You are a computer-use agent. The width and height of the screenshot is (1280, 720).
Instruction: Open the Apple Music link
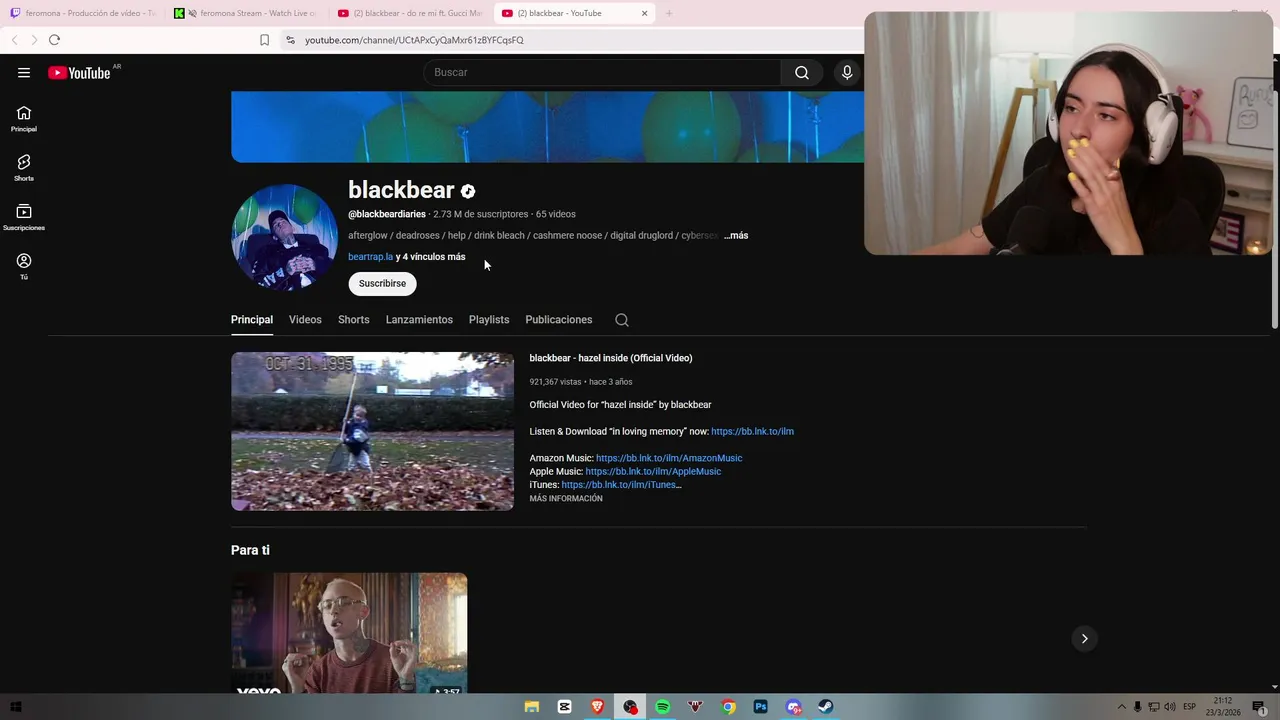pos(653,472)
